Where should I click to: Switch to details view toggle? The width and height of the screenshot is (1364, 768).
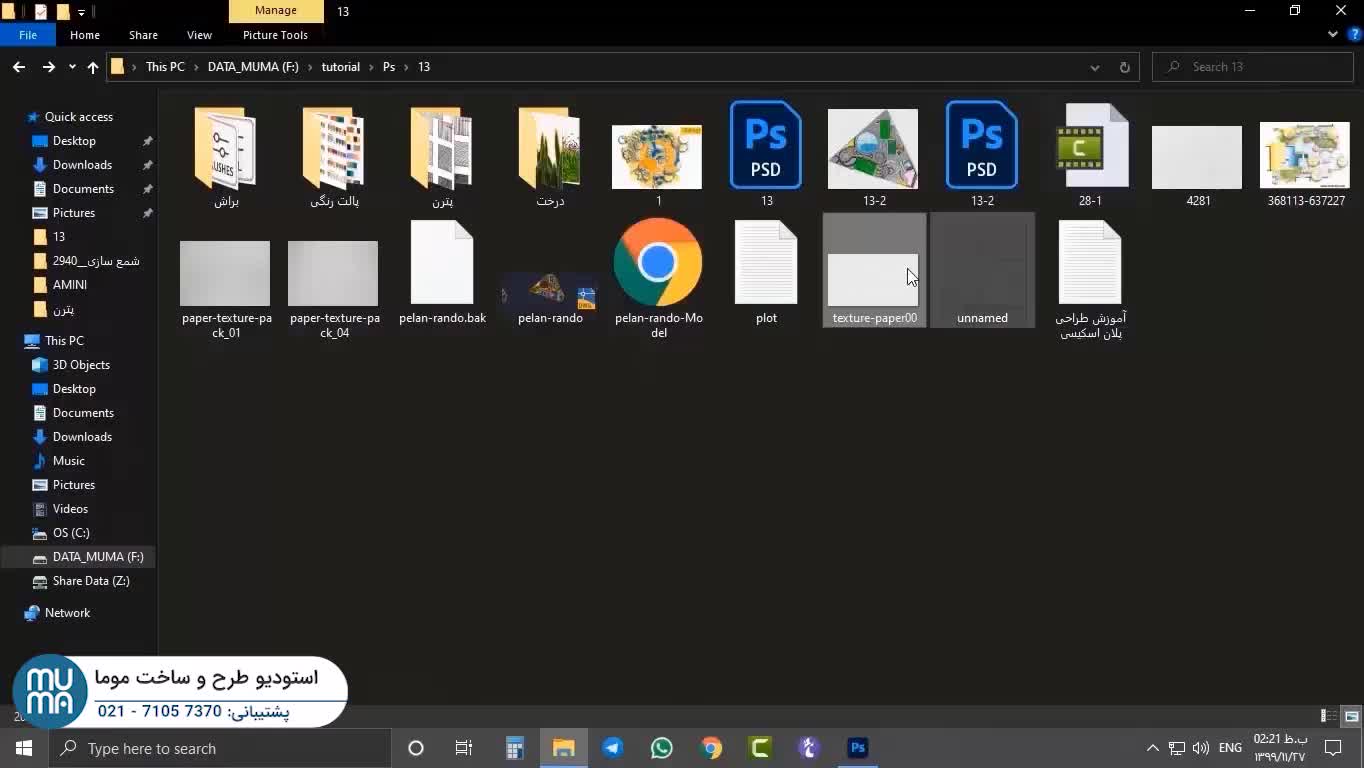(x=1329, y=716)
